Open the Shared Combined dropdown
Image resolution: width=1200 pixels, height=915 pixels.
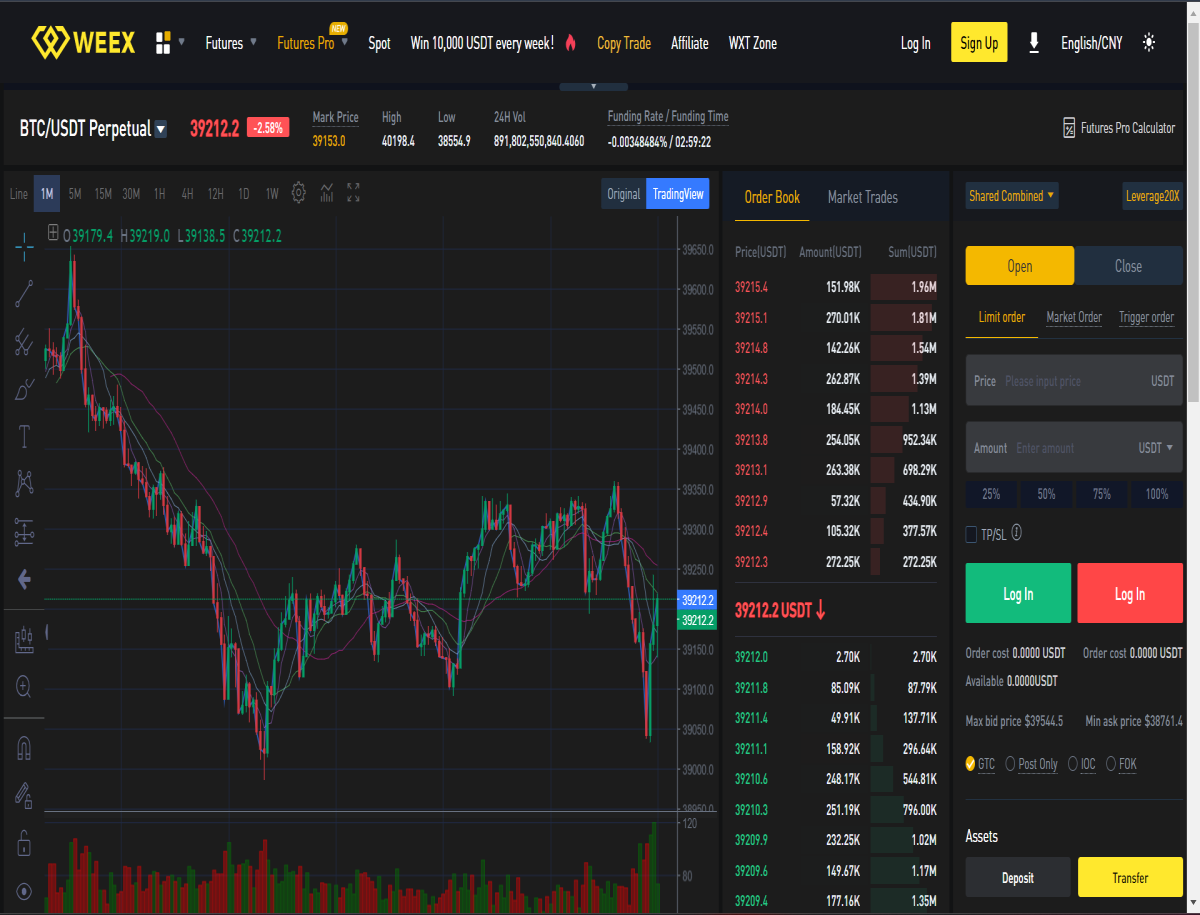point(1011,196)
